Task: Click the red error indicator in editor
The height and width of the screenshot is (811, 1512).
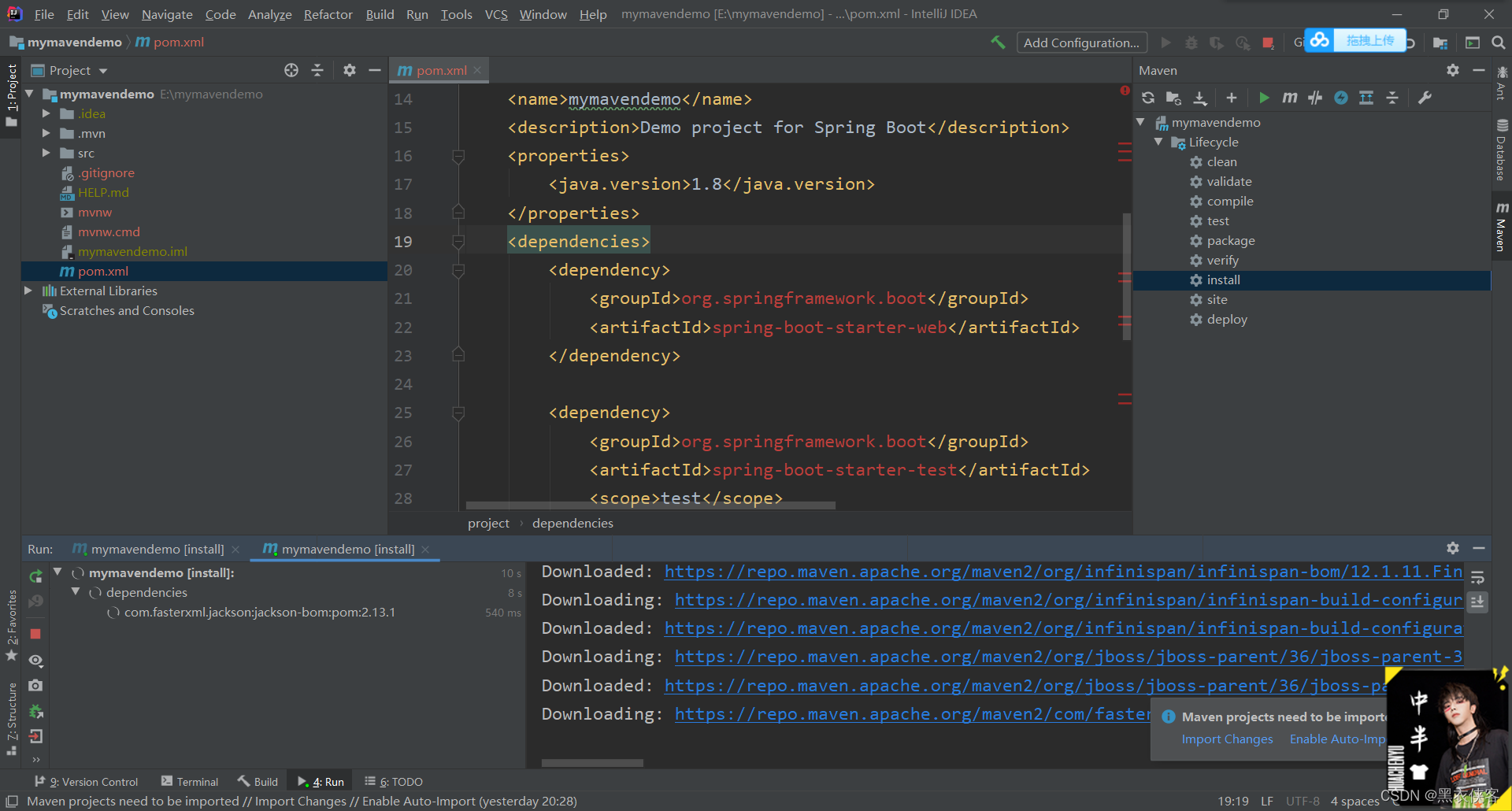Action: click(x=1125, y=91)
